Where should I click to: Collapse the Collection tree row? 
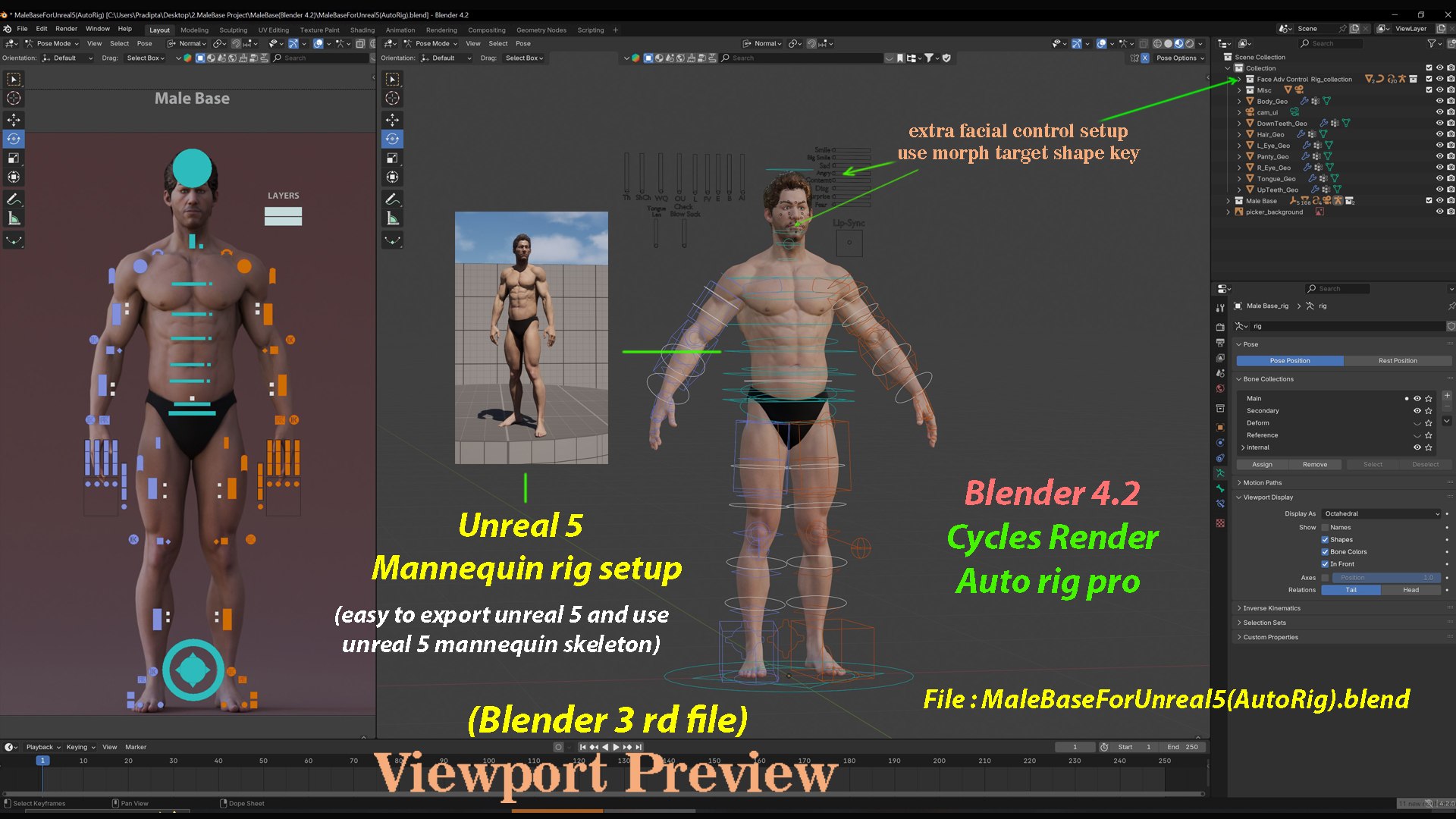(x=1228, y=68)
